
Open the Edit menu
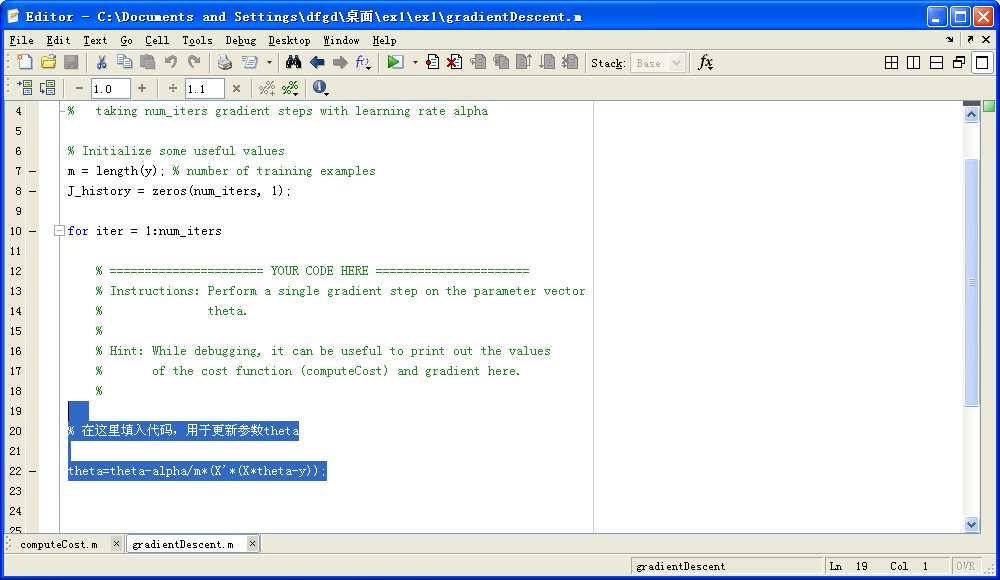(58, 40)
